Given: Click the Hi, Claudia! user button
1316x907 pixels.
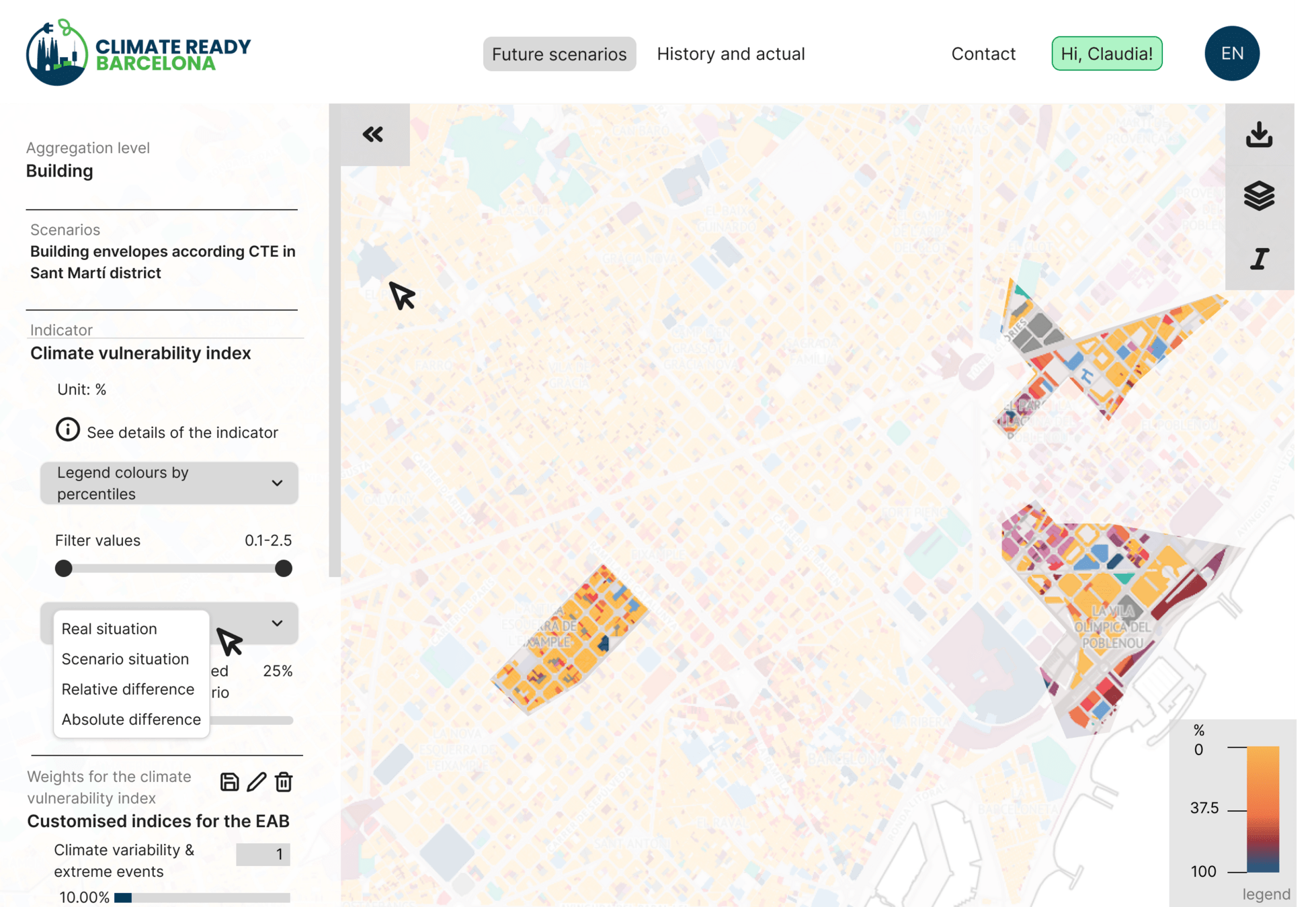Looking at the screenshot, I should [x=1106, y=54].
